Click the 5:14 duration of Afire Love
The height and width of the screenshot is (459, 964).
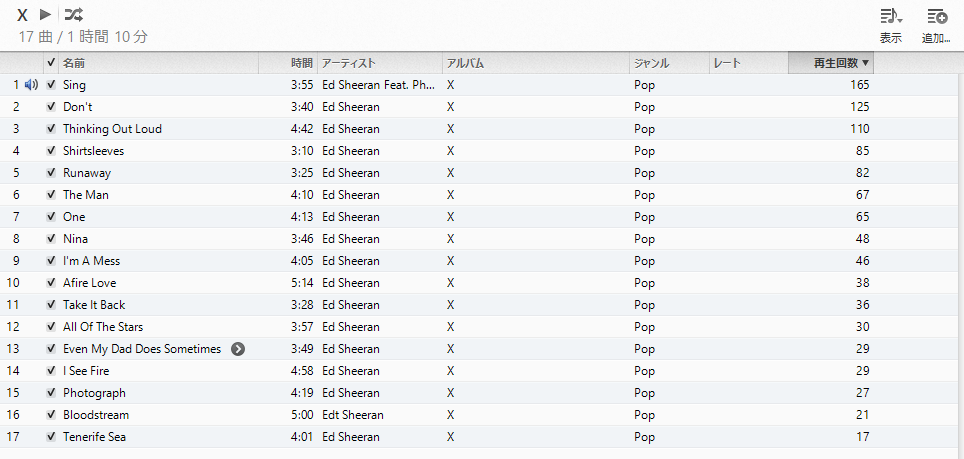(x=302, y=283)
